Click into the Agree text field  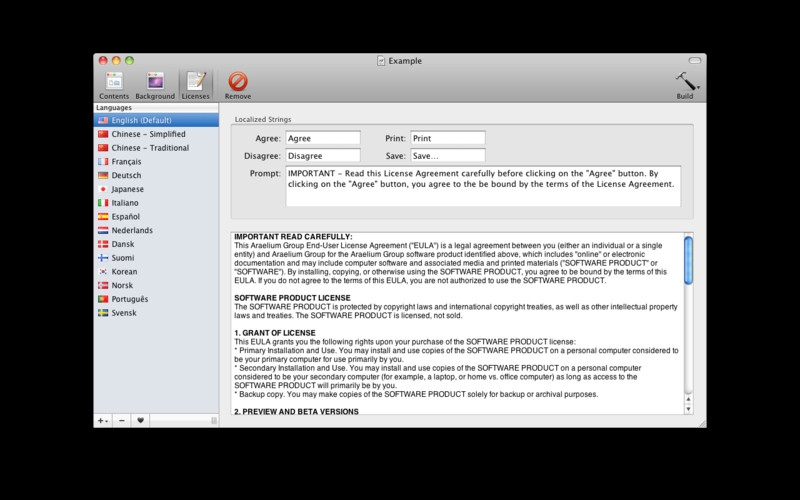(x=322, y=138)
